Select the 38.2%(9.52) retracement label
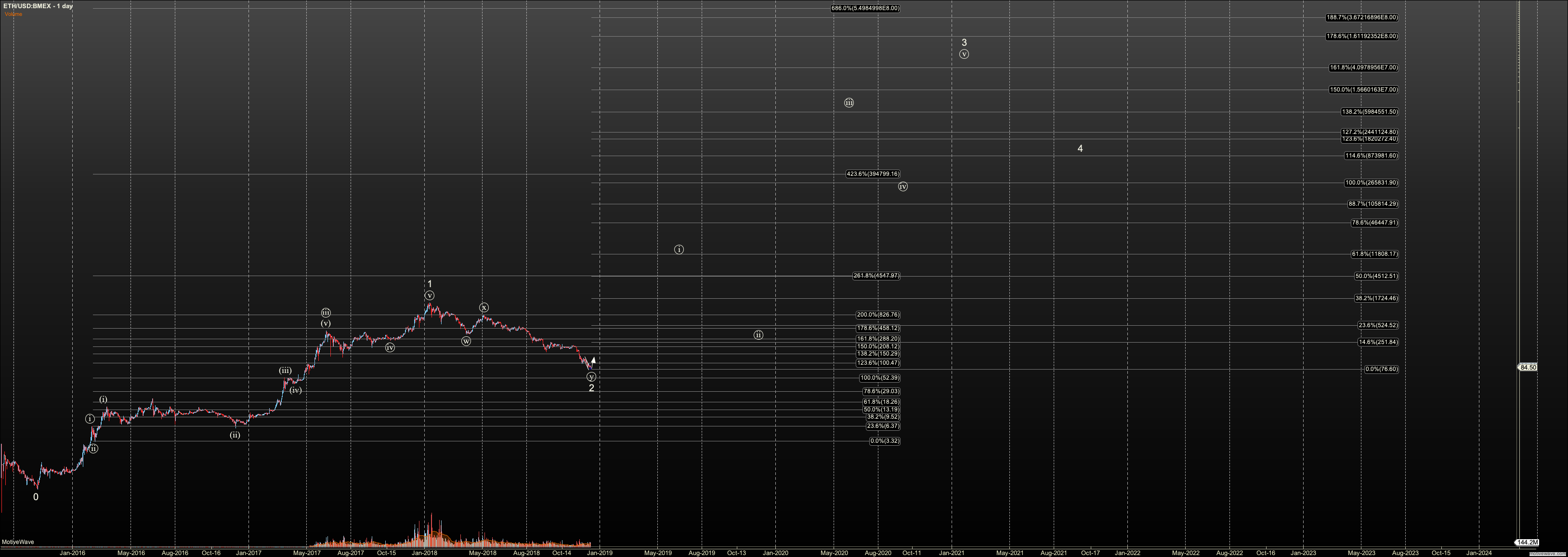Screen dimensions: 1568x557 point(883,417)
